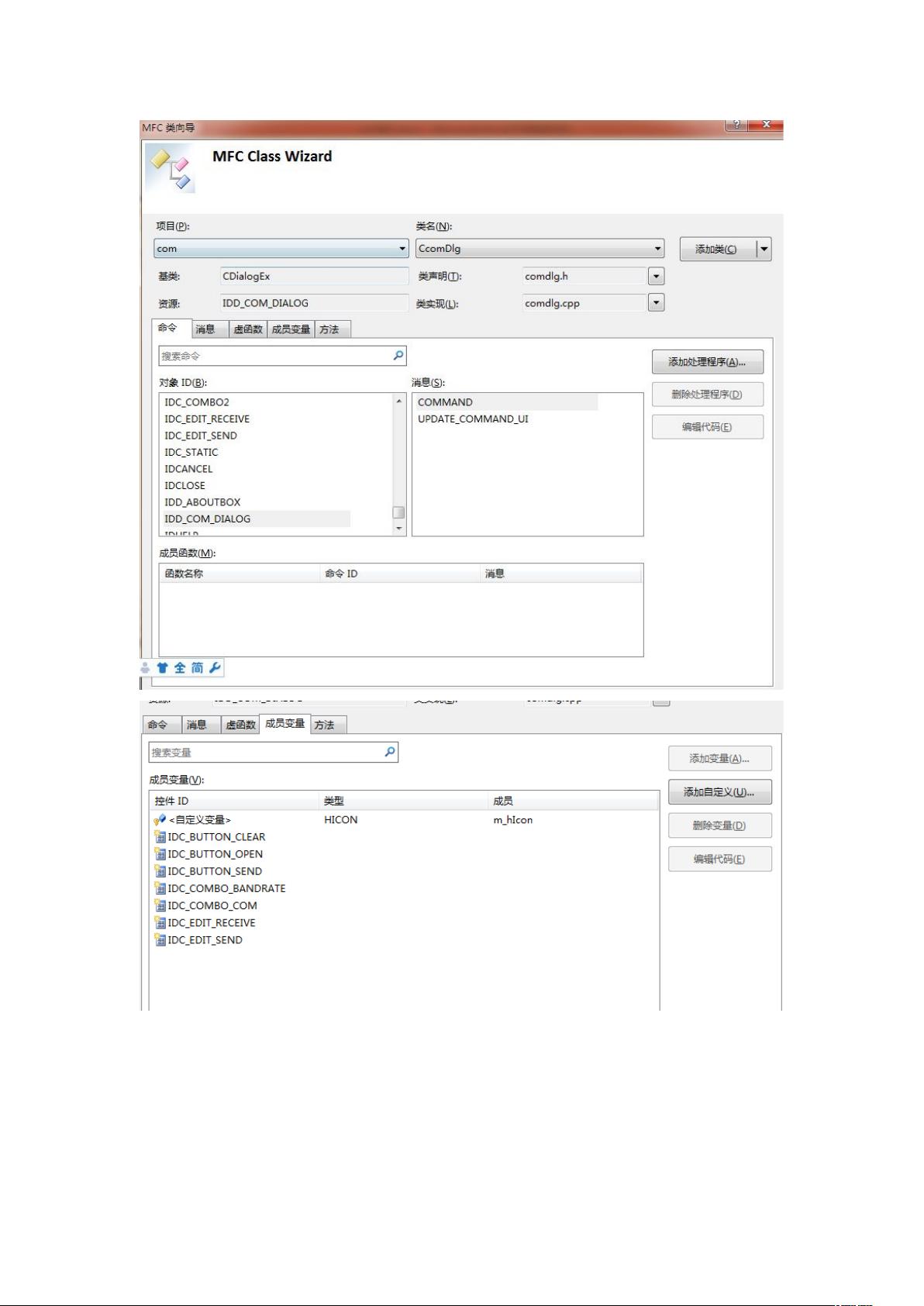Select UPDATE_COMMAND_UI in the 消息 list
This screenshot has height=1306, width=924.
point(473,419)
